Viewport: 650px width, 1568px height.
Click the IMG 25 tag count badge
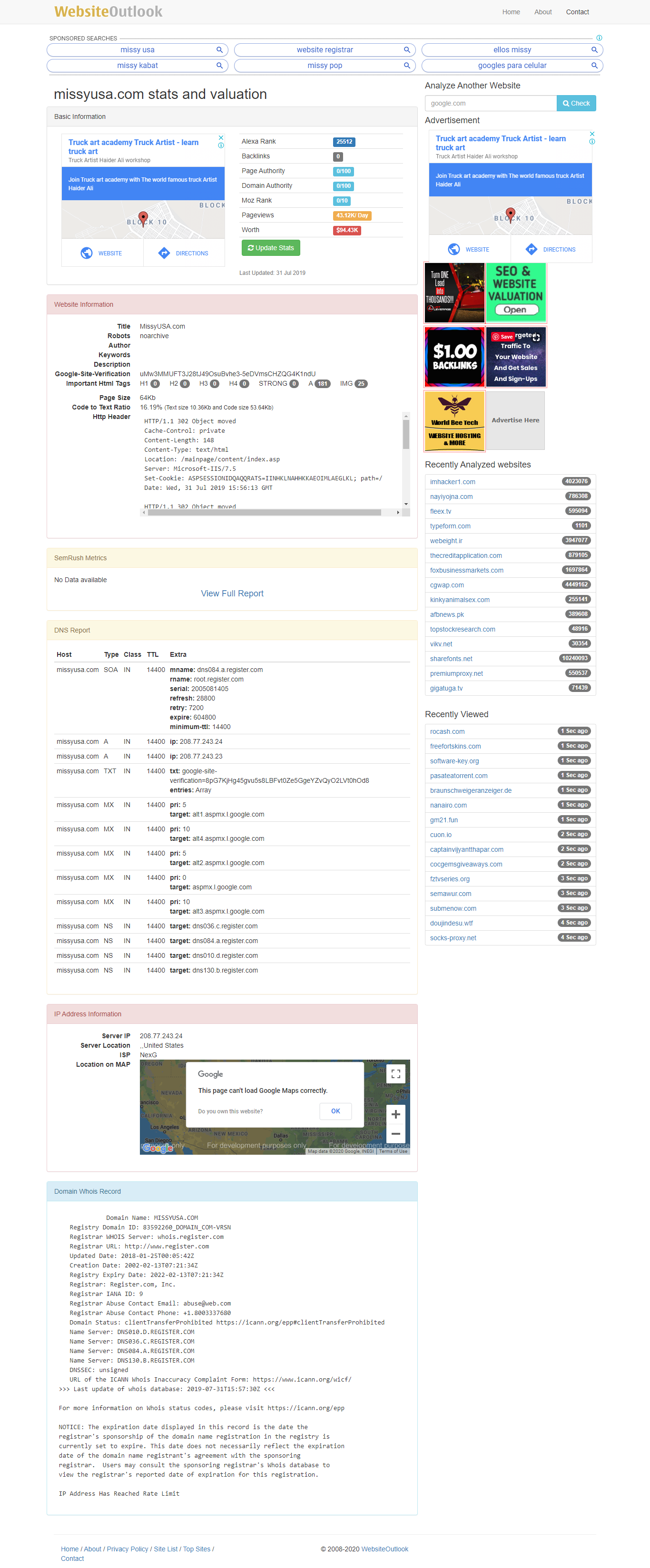[x=361, y=384]
